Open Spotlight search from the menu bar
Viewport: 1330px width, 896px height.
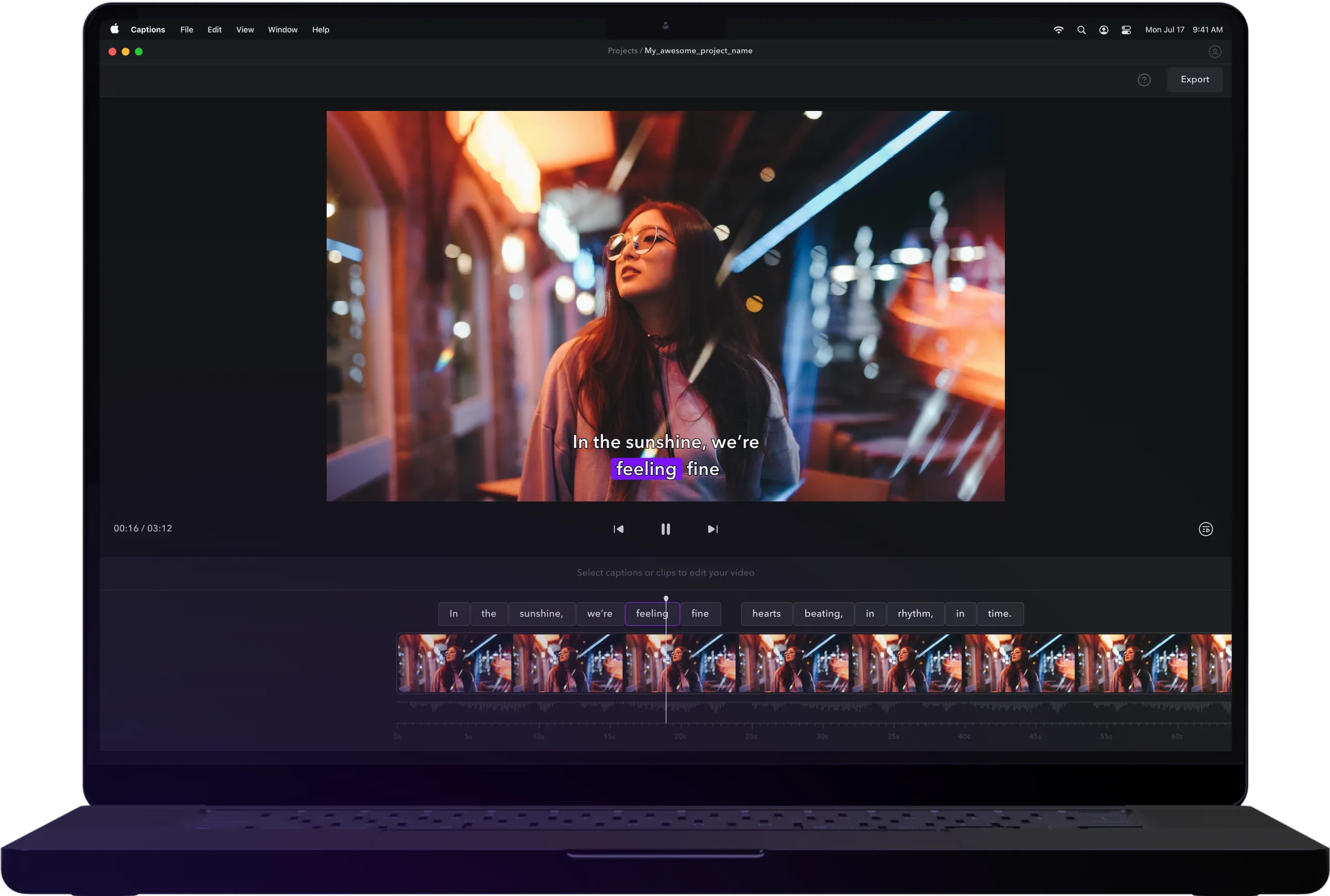(x=1082, y=29)
